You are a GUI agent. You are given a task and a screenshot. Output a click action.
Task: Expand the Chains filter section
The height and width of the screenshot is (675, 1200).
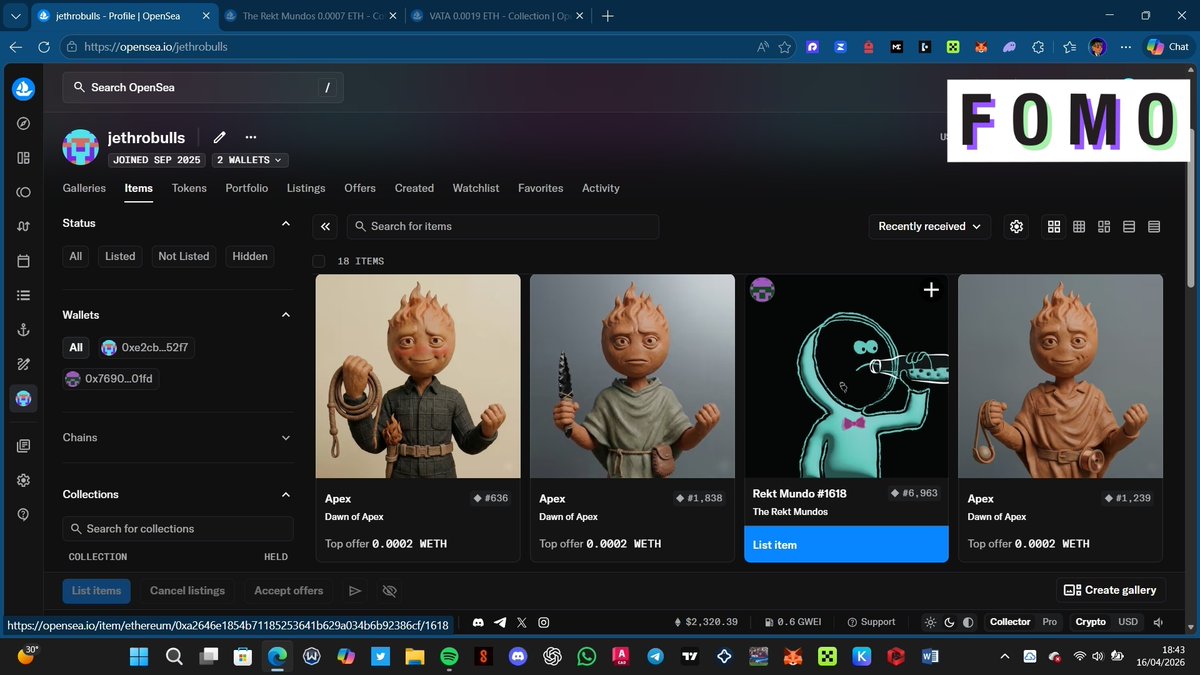pos(285,438)
